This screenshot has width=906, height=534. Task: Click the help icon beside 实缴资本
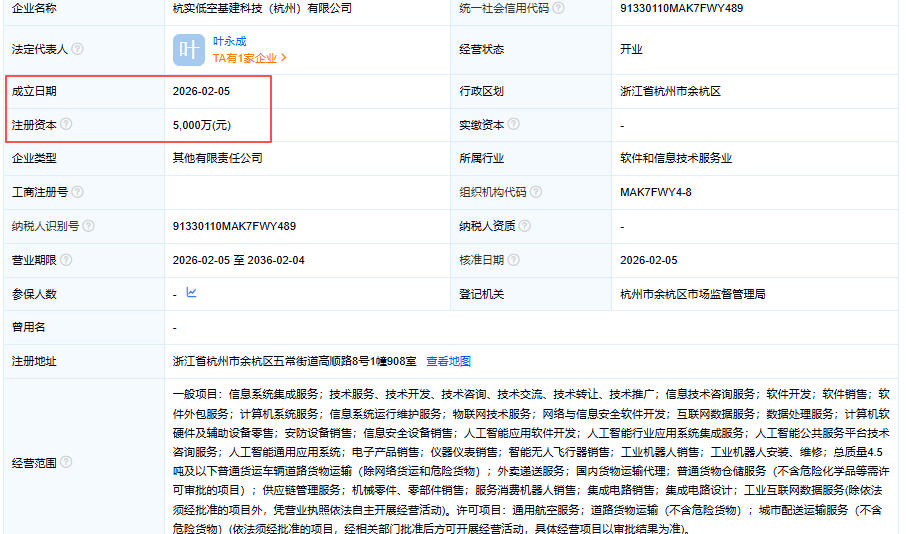click(513, 124)
